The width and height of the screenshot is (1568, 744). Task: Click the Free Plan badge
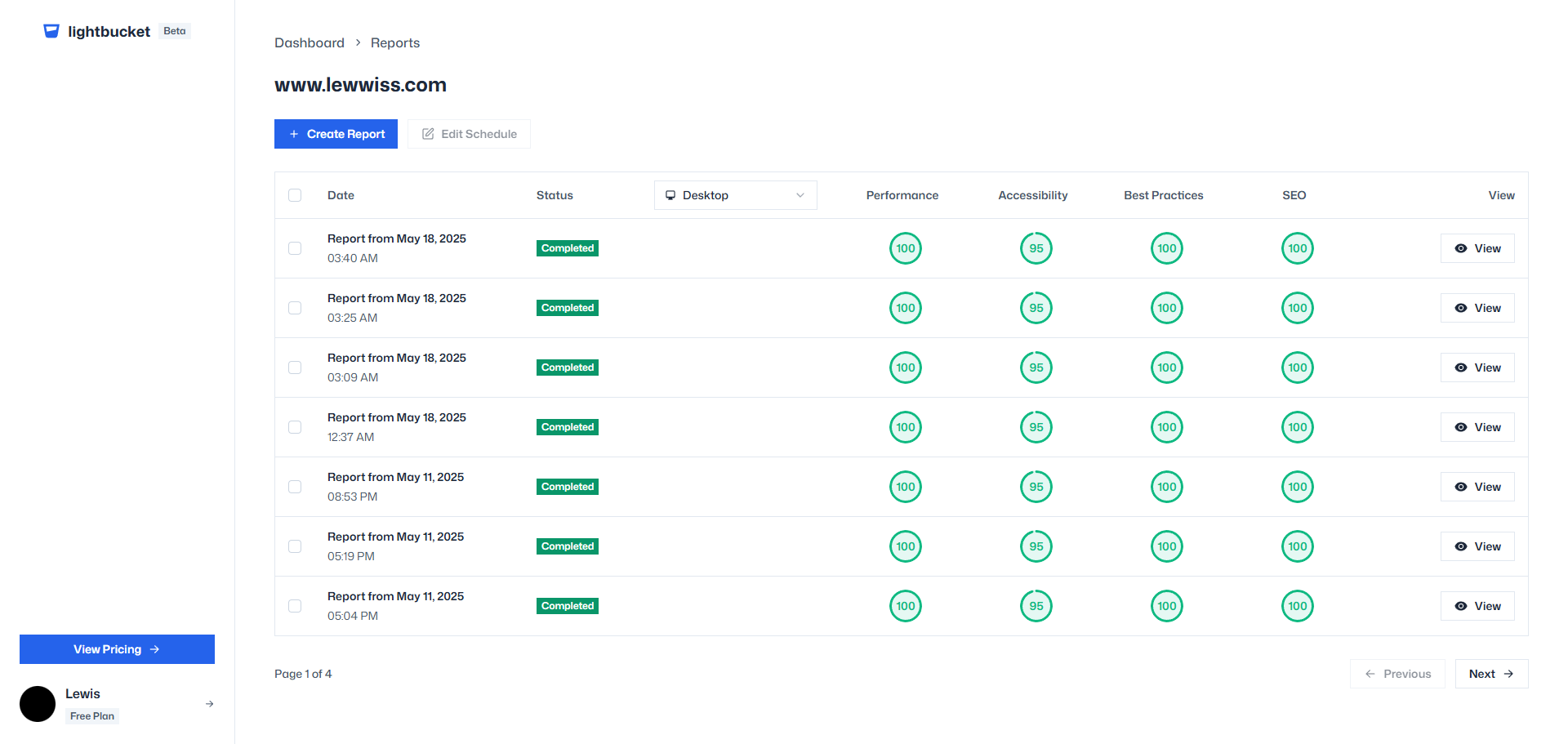(92, 716)
